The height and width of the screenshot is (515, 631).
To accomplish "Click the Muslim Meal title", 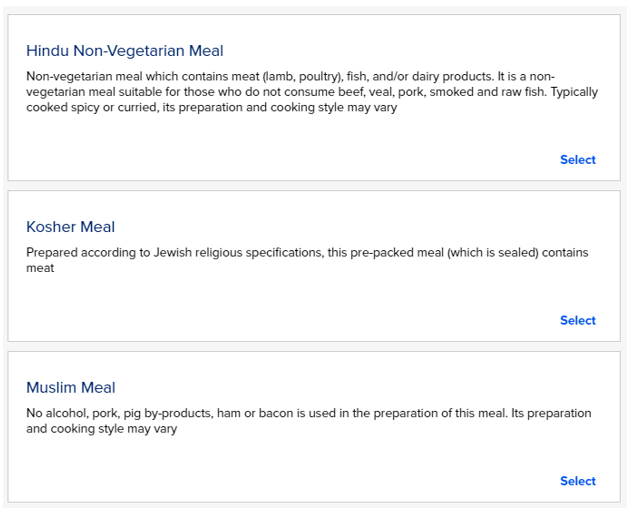I will click(71, 388).
